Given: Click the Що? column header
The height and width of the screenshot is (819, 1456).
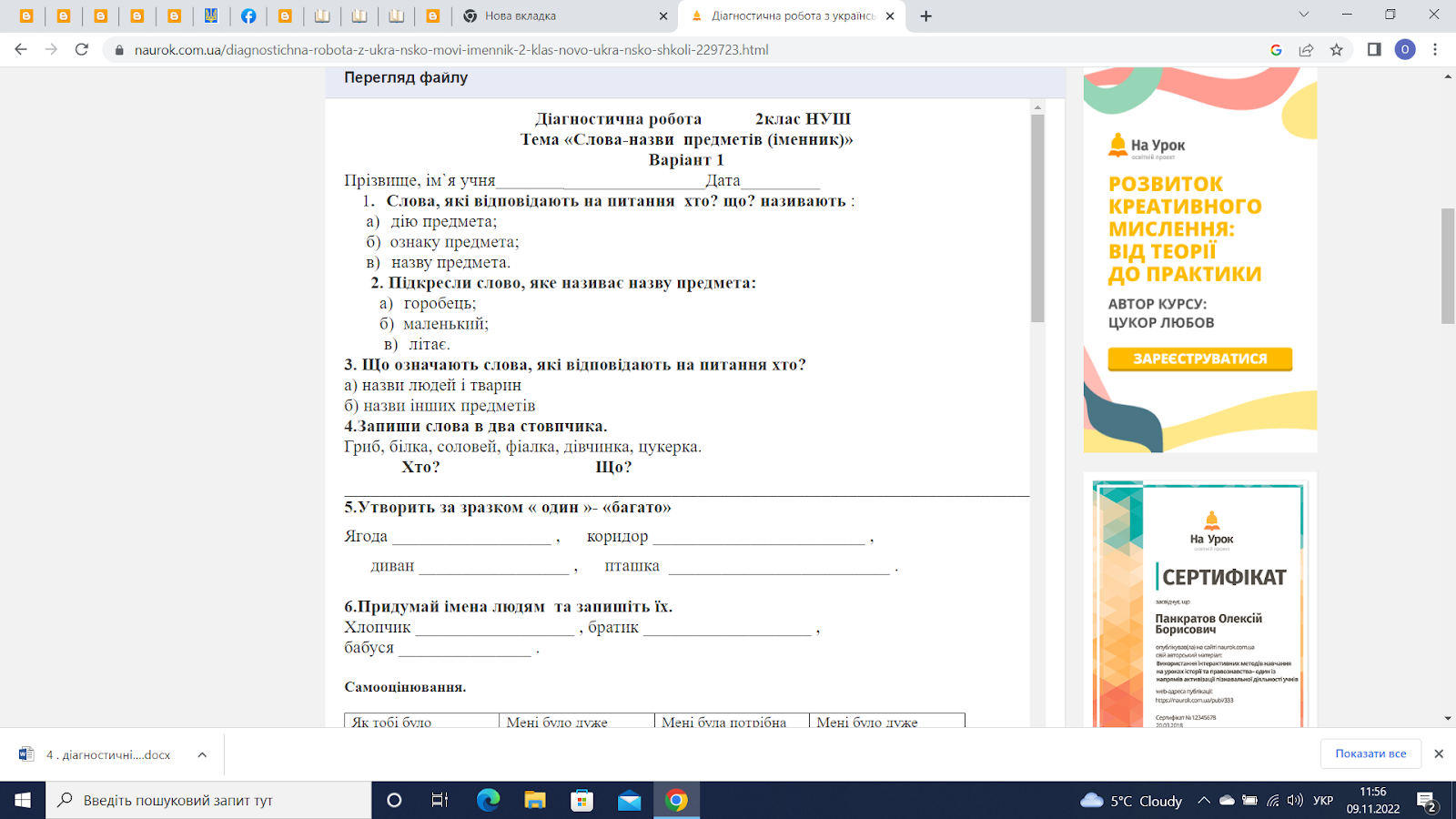Looking at the screenshot, I should point(613,467).
